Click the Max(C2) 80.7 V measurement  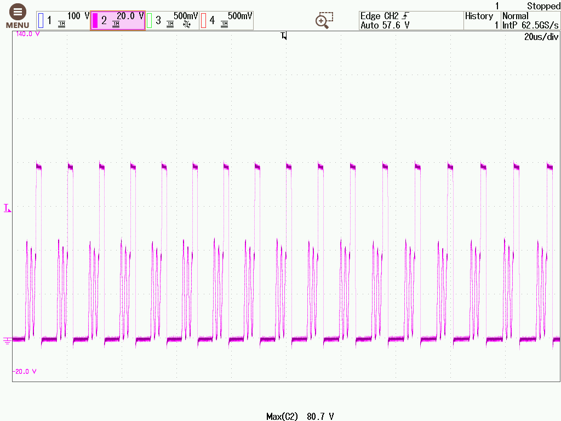300,416
